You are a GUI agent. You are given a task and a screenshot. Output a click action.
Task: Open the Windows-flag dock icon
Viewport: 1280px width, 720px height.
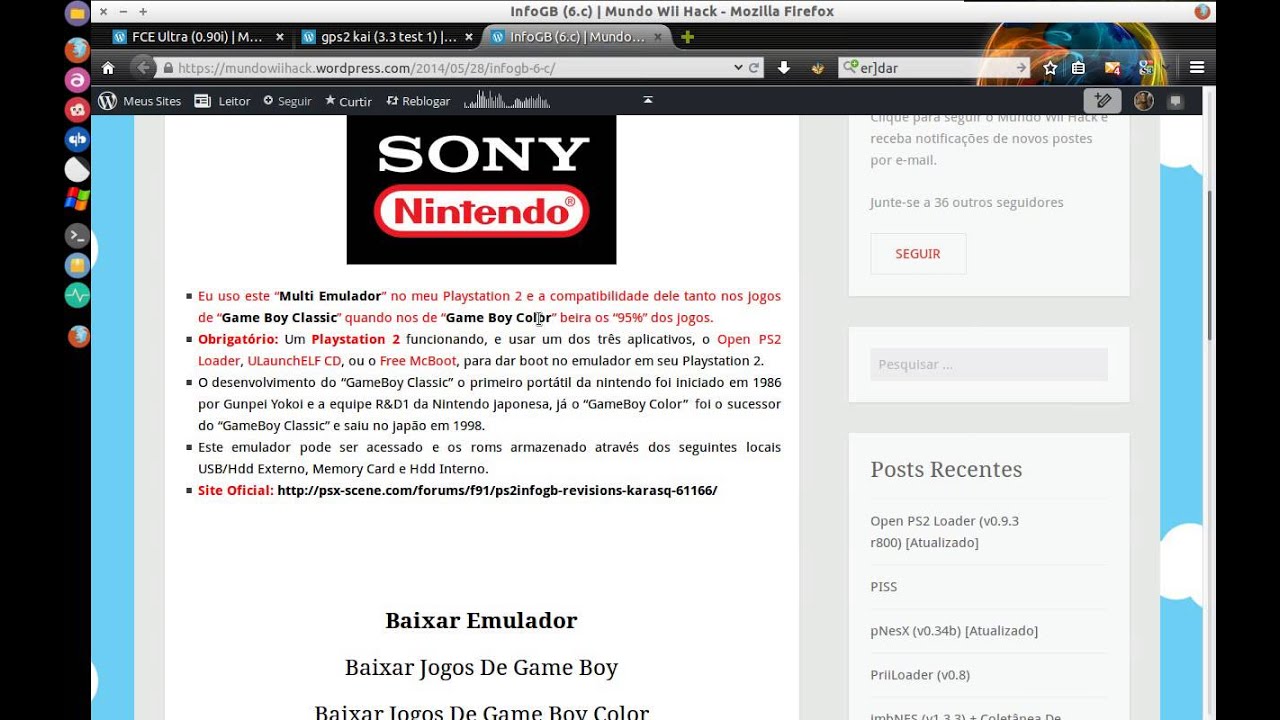77,198
